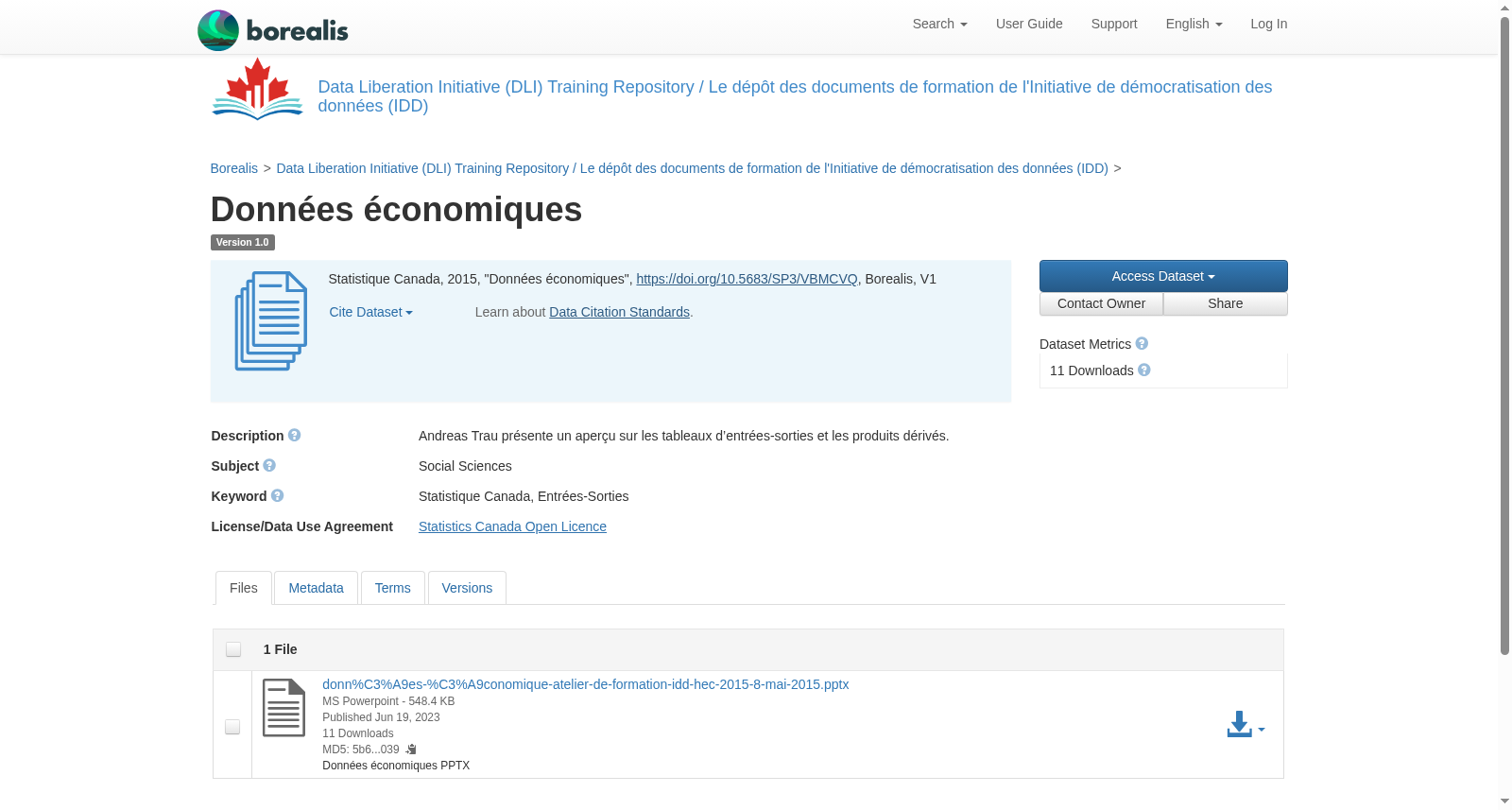Click the Share button
Image resolution: width=1512 pixels, height=810 pixels.
[1225, 303]
